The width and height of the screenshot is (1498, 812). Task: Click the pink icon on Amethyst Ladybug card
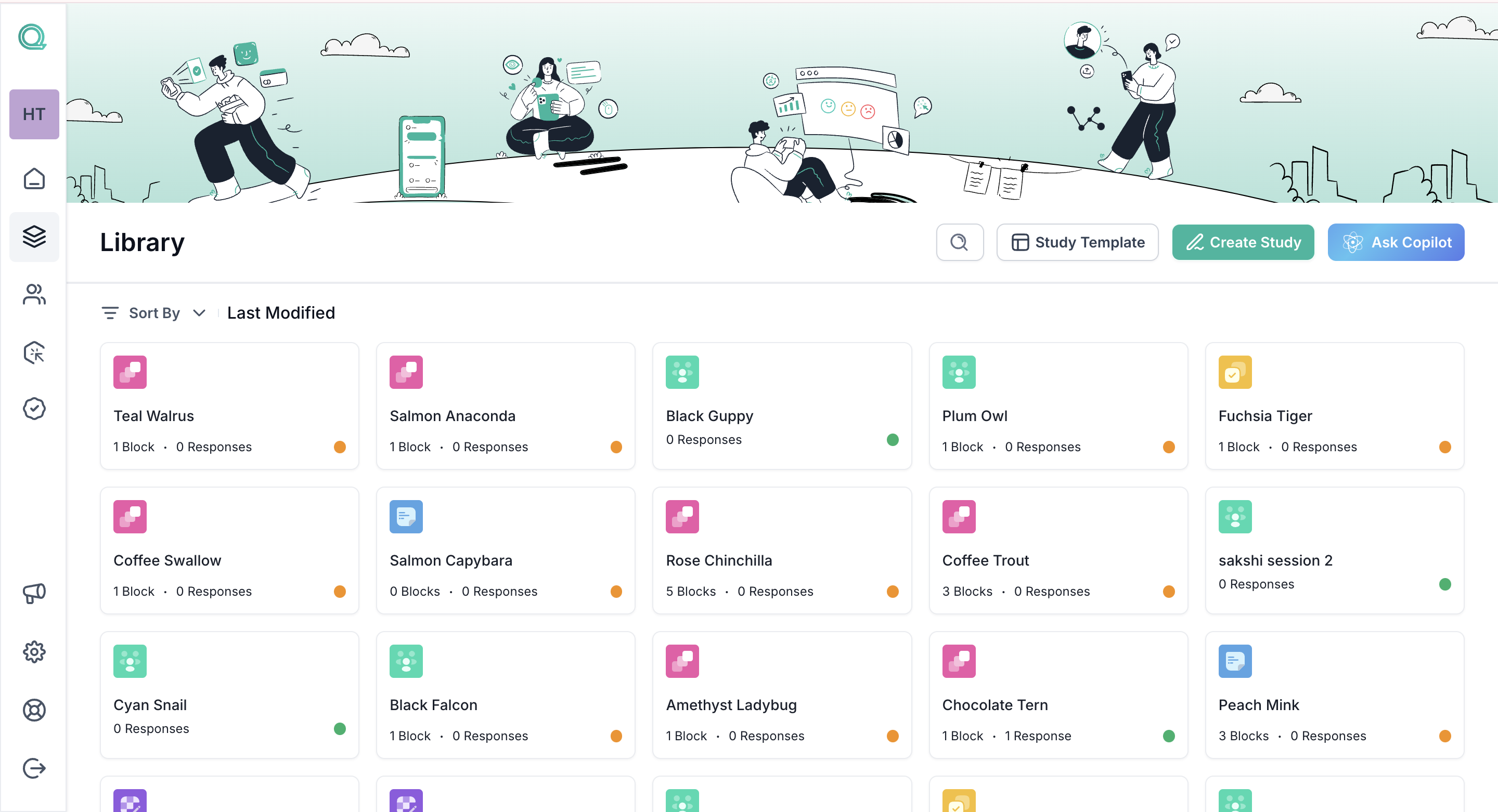pyautogui.click(x=682, y=661)
